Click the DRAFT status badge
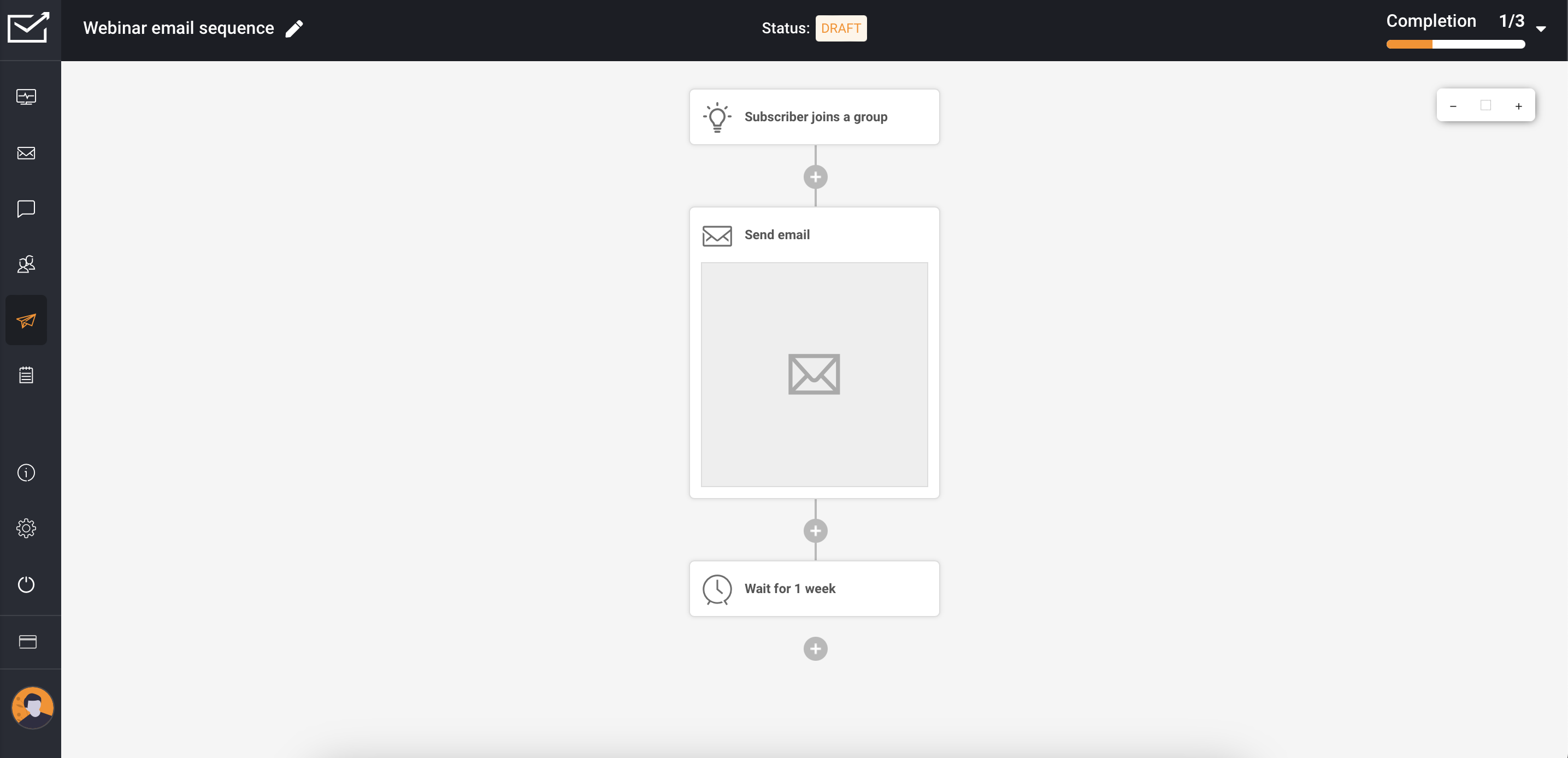Screen dimensions: 1568x758 click(840, 28)
